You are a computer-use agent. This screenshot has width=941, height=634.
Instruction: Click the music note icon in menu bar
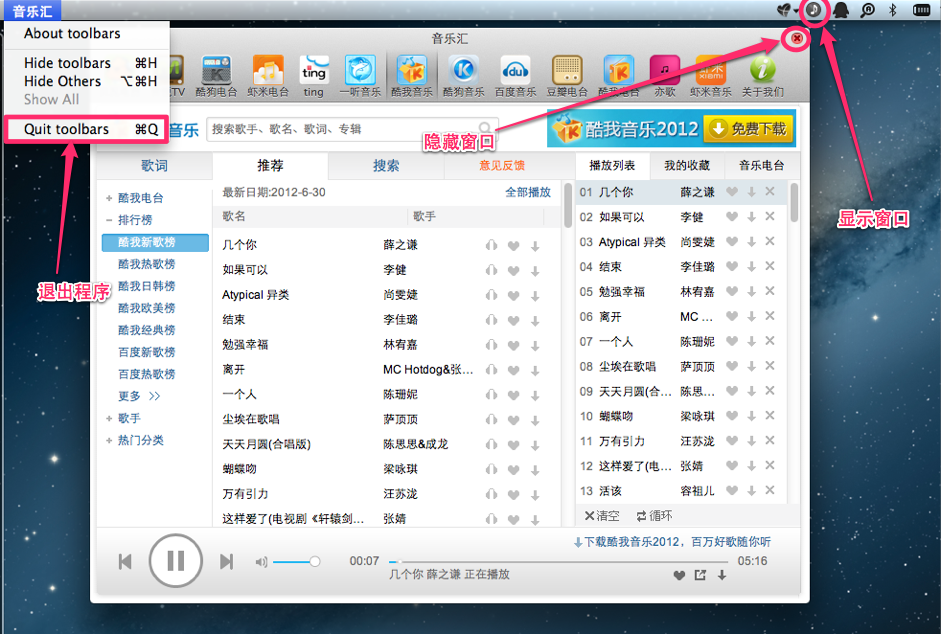[x=815, y=10]
